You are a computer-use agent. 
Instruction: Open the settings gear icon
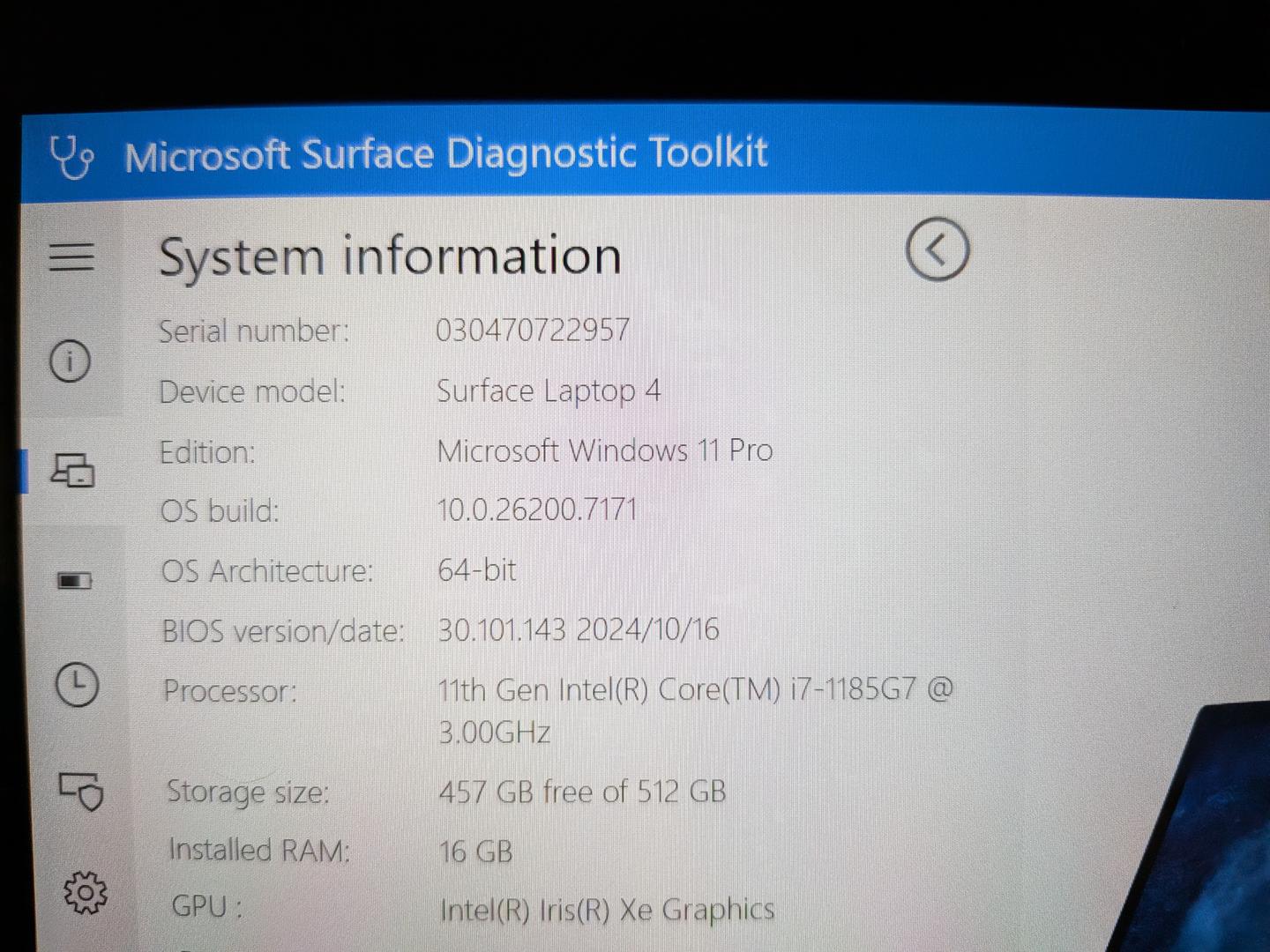[86, 893]
